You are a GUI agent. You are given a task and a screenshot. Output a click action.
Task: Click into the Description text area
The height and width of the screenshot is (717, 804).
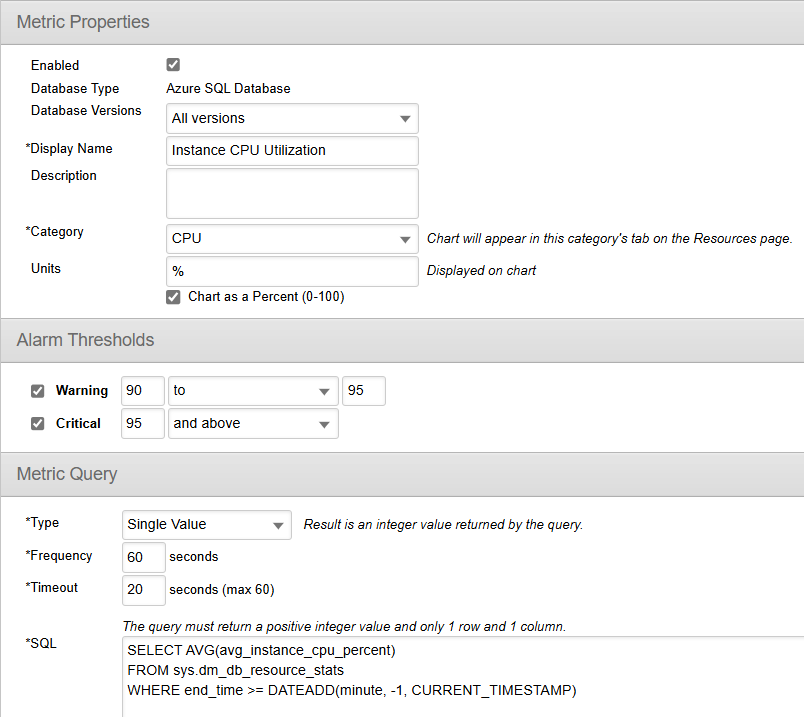[292, 193]
